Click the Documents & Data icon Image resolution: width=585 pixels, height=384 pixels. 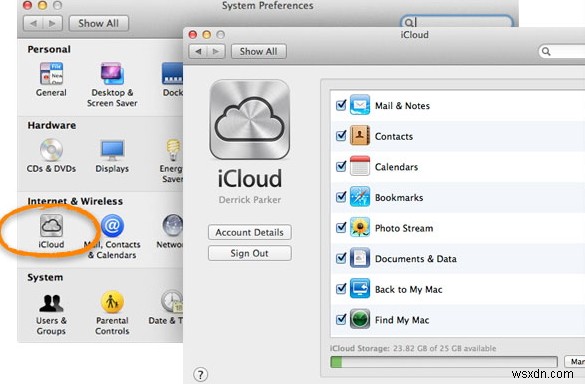(x=360, y=258)
